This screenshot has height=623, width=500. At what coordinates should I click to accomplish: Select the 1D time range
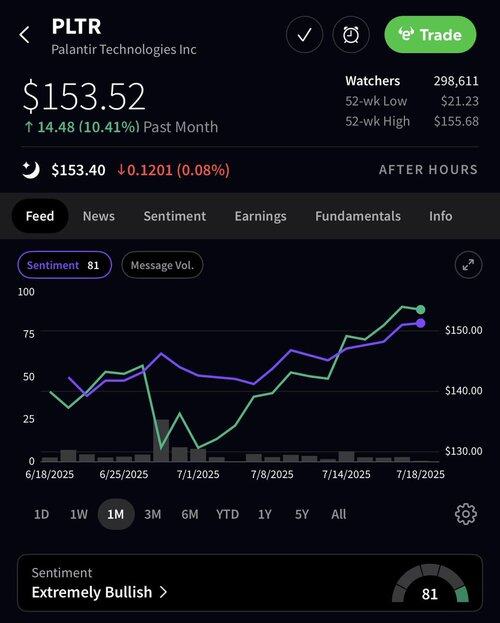(x=41, y=514)
